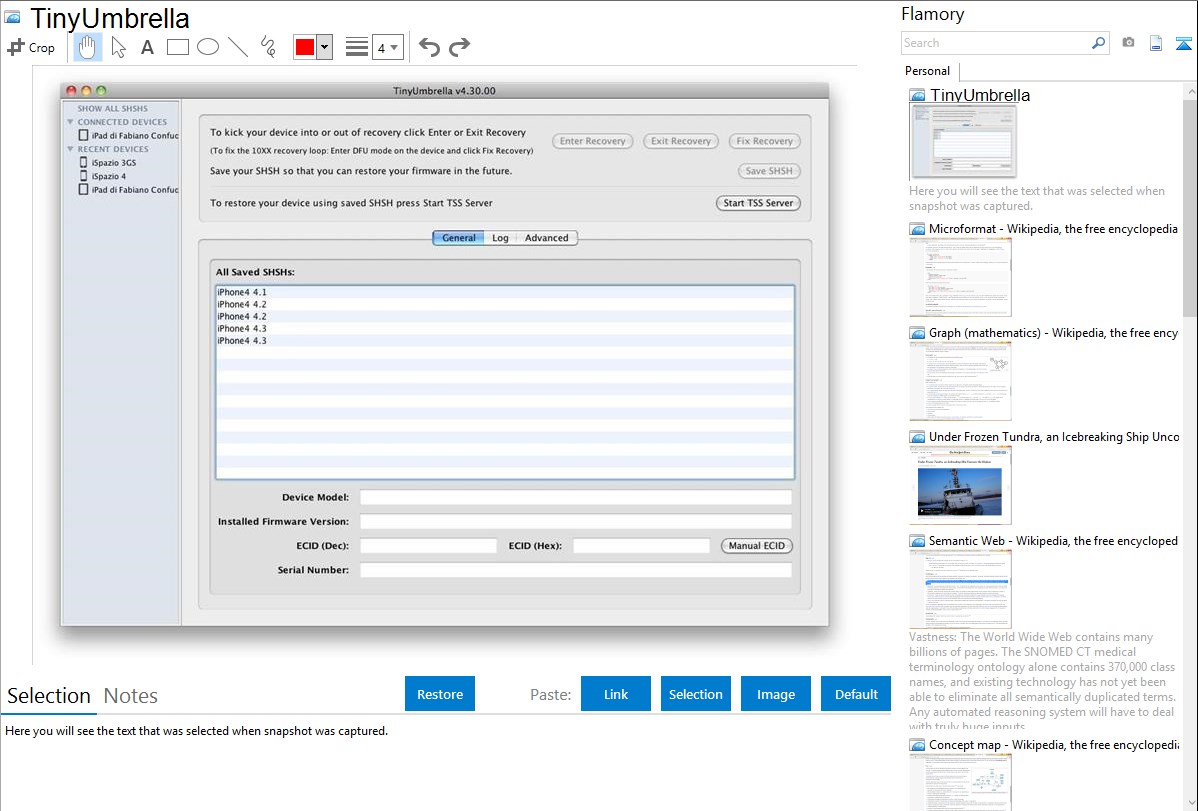Viewport: 1198px width, 811px height.
Task: Open the Under Frozen Tundra snapshot thumbnail
Action: [x=960, y=485]
